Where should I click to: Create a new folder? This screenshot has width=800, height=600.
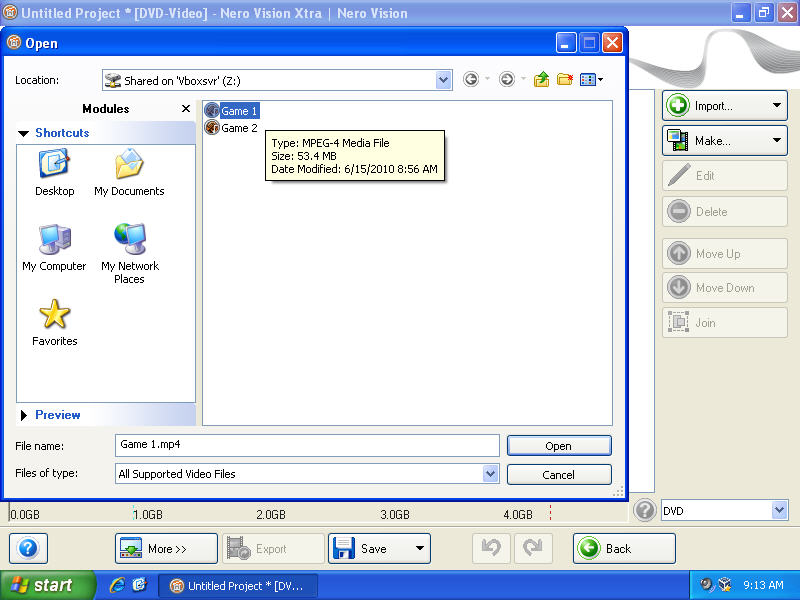(565, 80)
